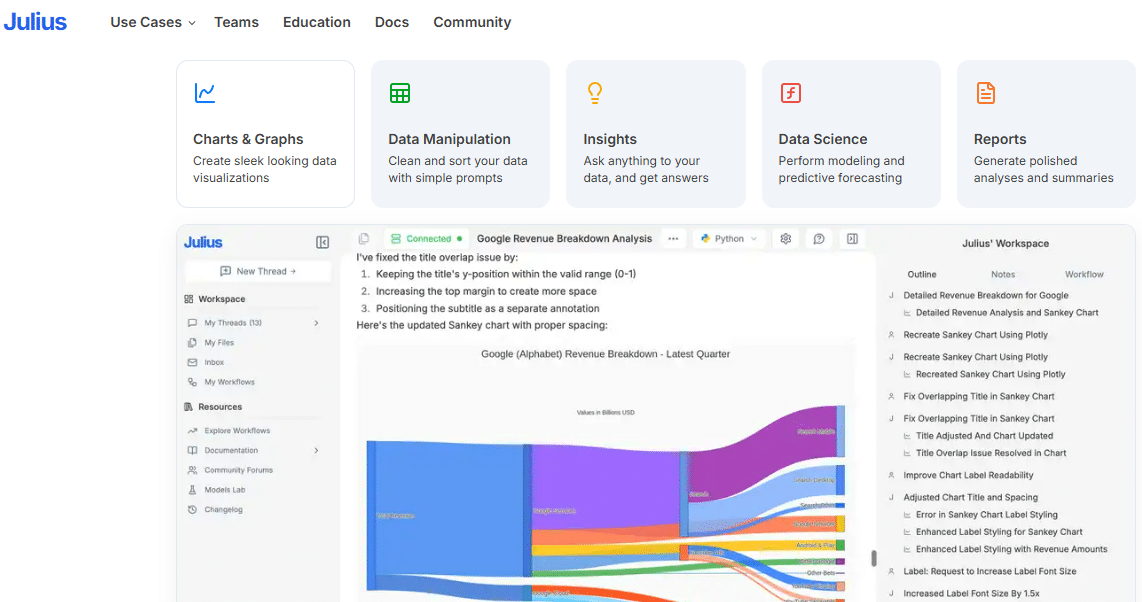1142x602 pixels.
Task: Click the Connected status indicator
Action: [x=427, y=239]
